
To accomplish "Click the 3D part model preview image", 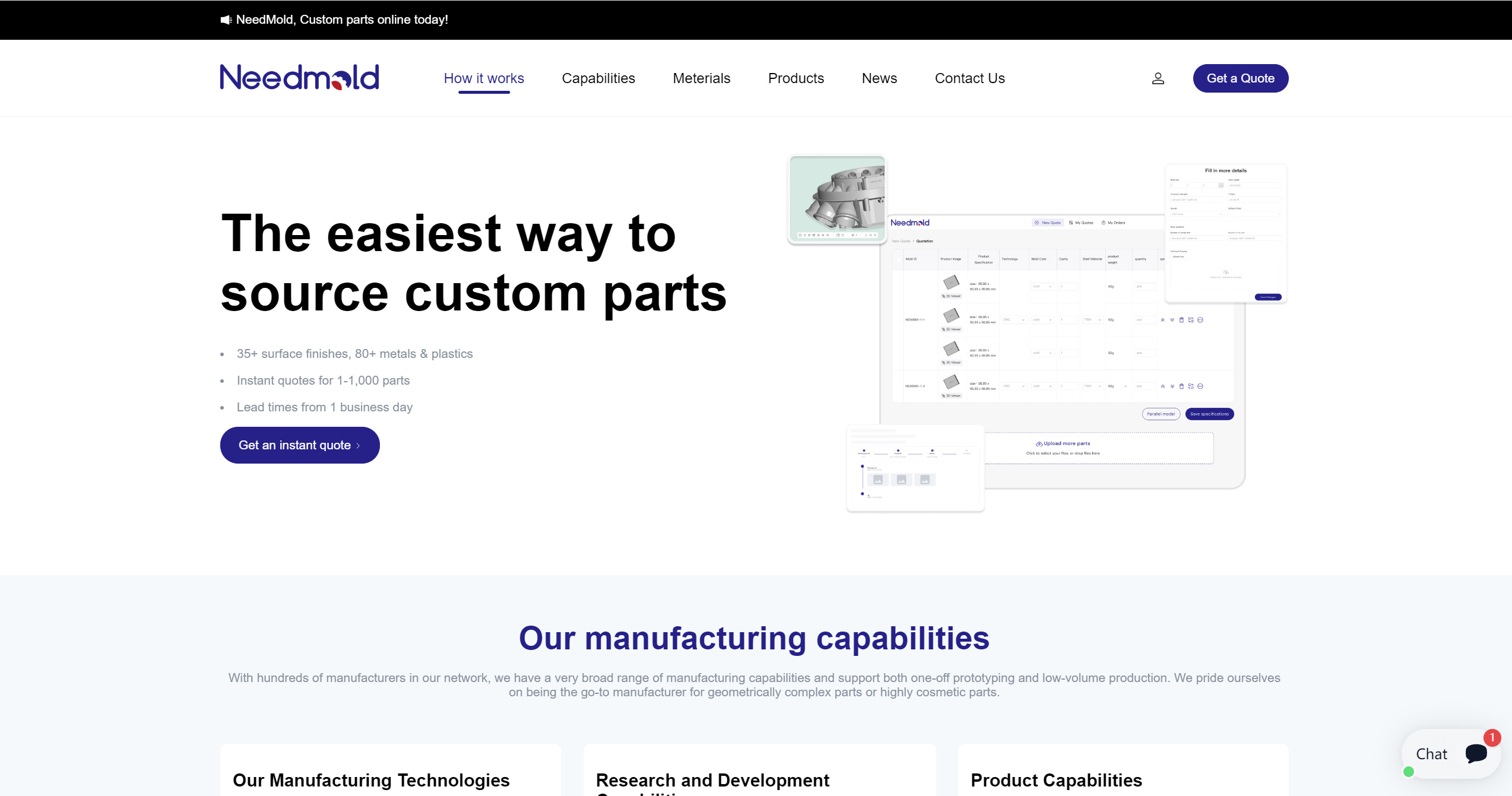I will pyautogui.click(x=837, y=199).
